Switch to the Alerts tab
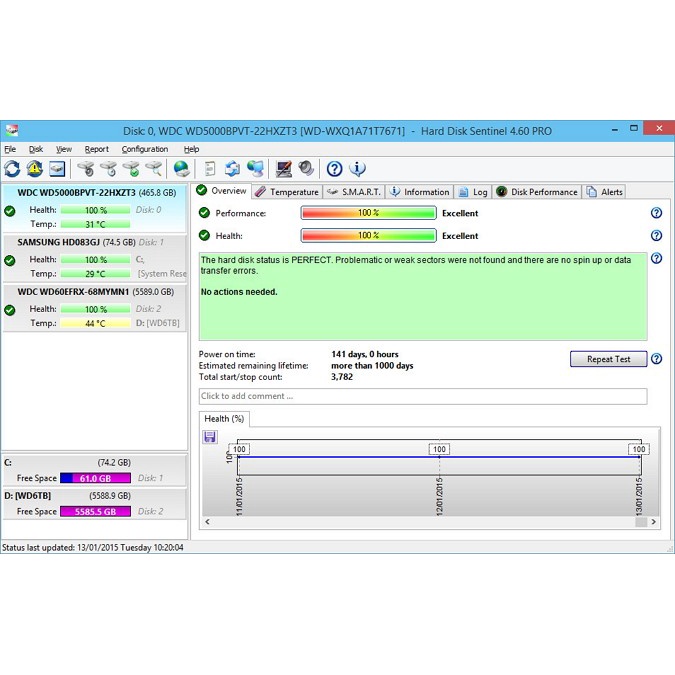Viewport: 675px width, 675px height. (x=604, y=192)
